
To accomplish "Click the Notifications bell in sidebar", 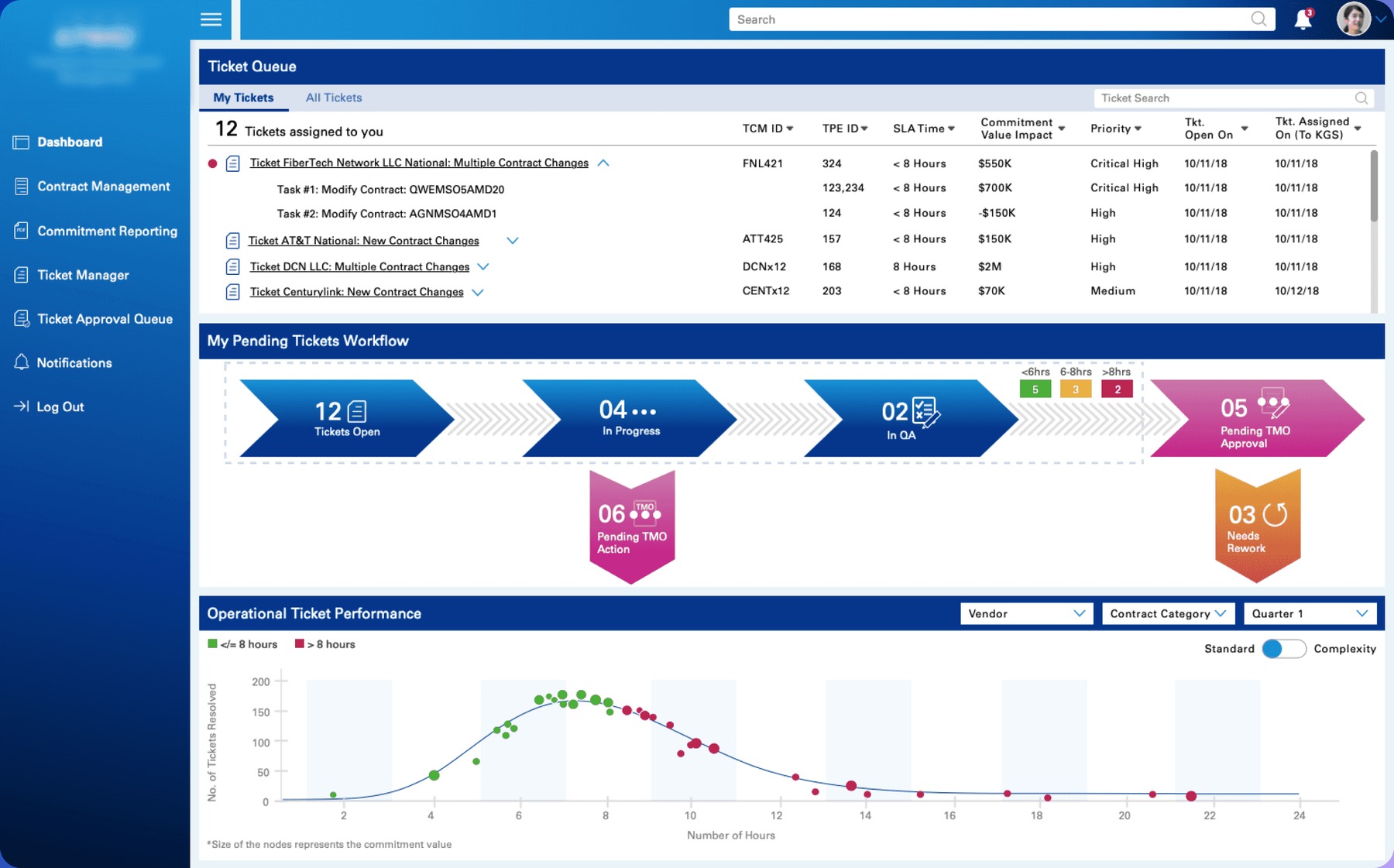I will tap(22, 362).
